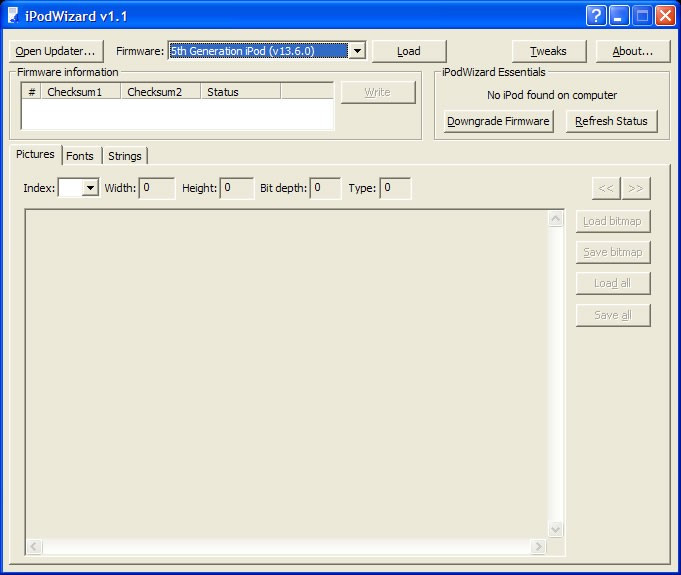Click the Type value field

coord(395,188)
